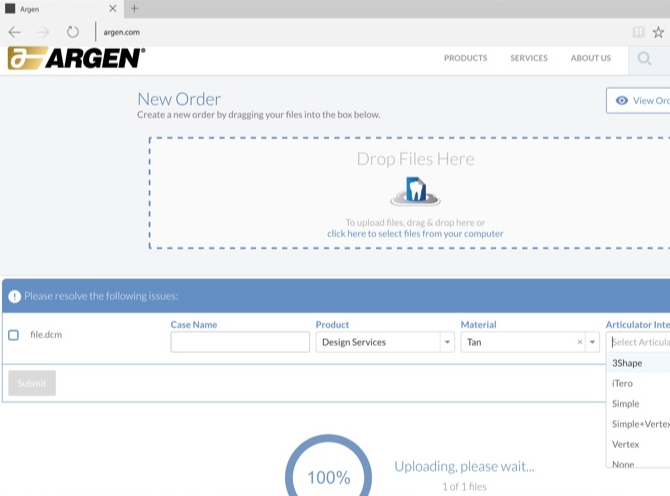Click link to select files from computer

[x=415, y=234]
